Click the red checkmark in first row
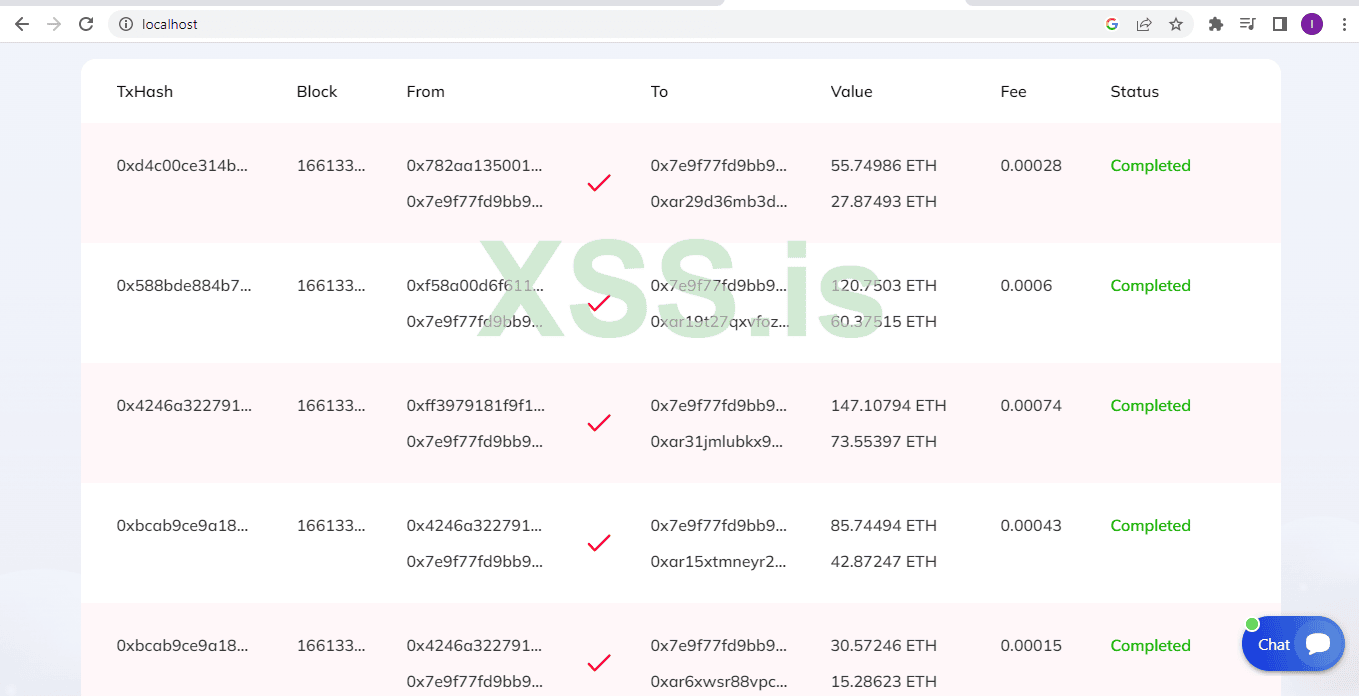Viewport: 1359px width, 696px height. click(x=599, y=183)
